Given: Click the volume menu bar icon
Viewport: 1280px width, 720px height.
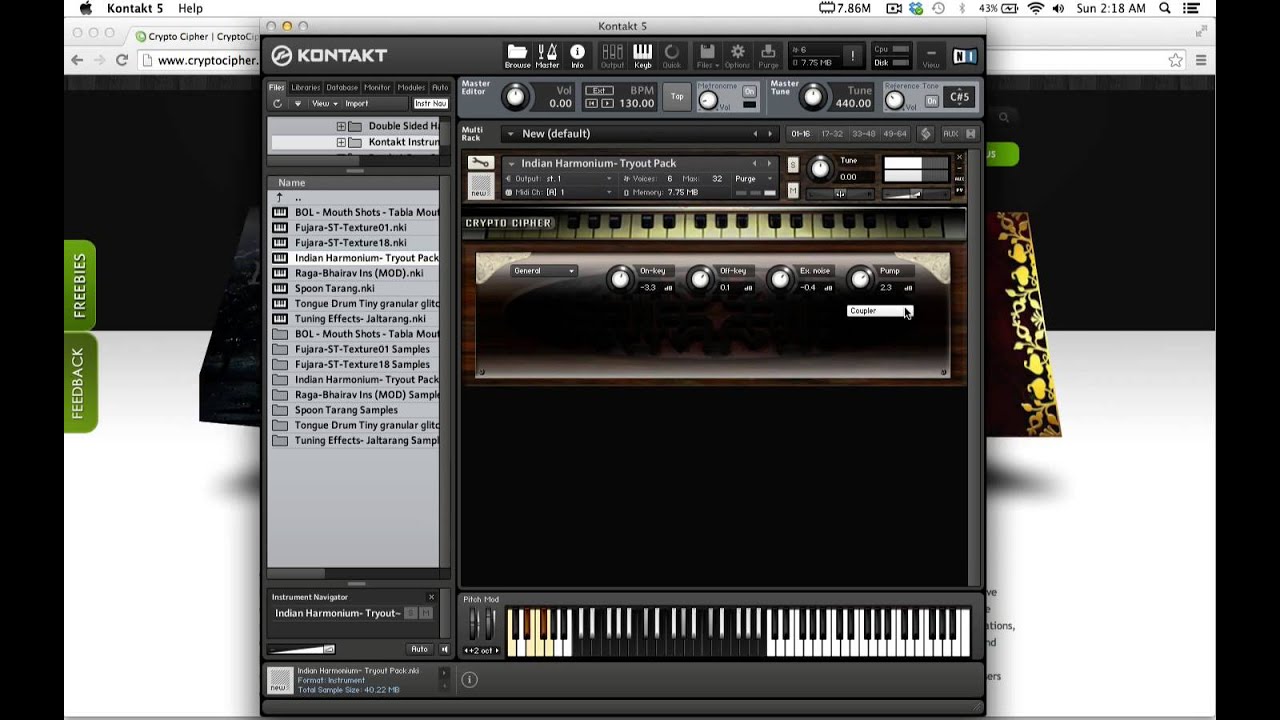Looking at the screenshot, I should (1058, 8).
